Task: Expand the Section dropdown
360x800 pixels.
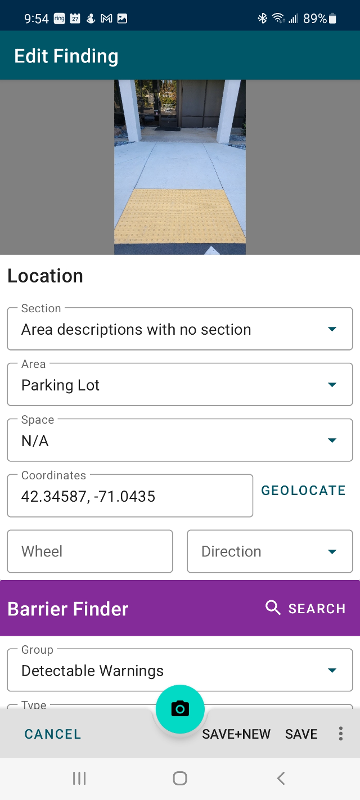Action: 180,329
